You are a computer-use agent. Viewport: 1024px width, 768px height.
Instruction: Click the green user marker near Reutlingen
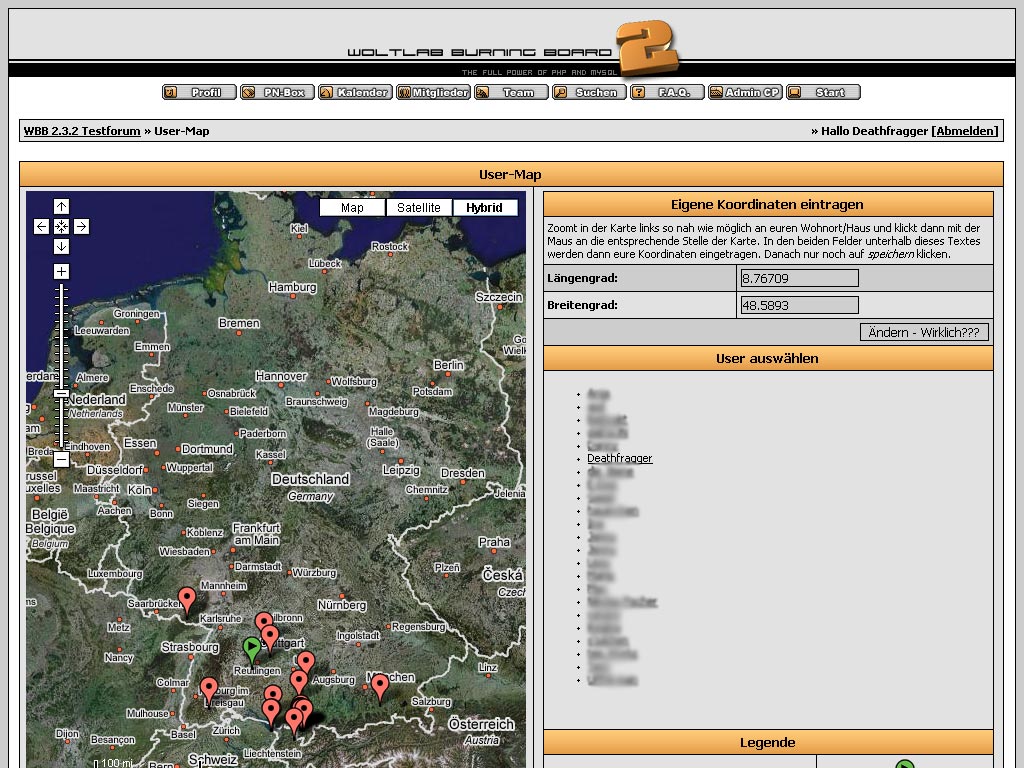(x=251, y=648)
